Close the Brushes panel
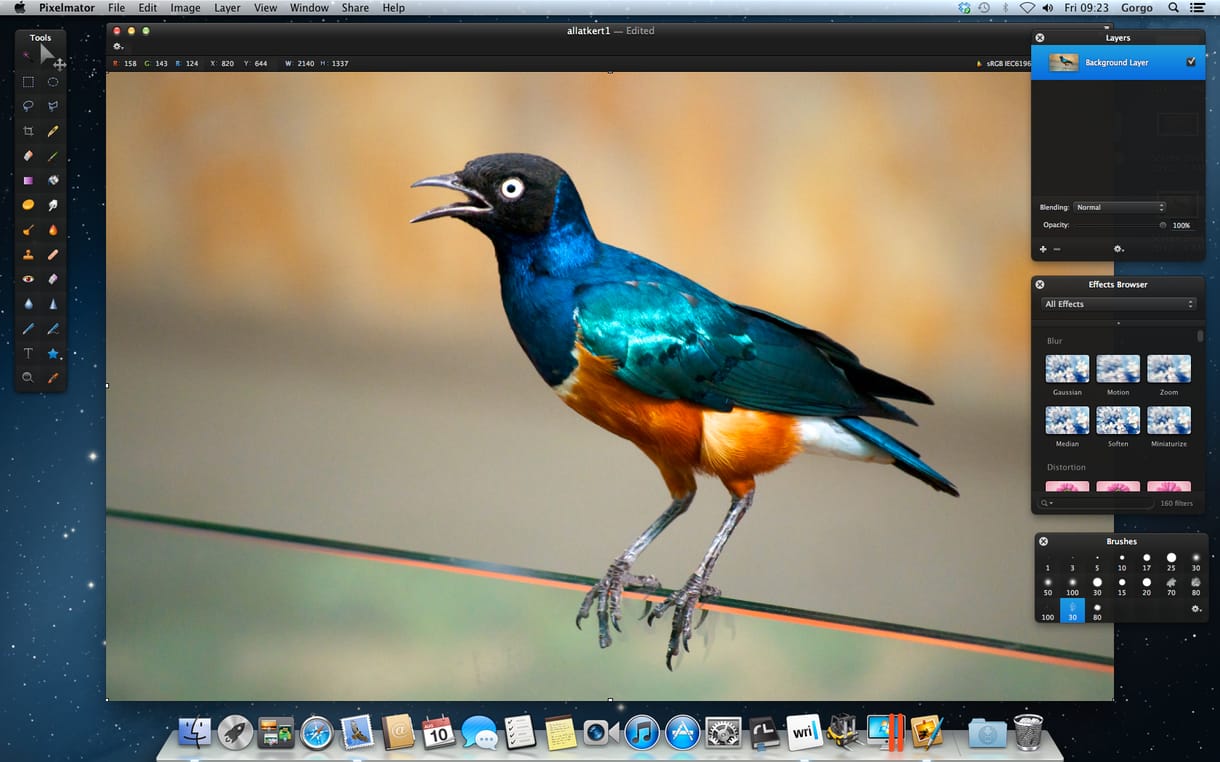 (1043, 542)
